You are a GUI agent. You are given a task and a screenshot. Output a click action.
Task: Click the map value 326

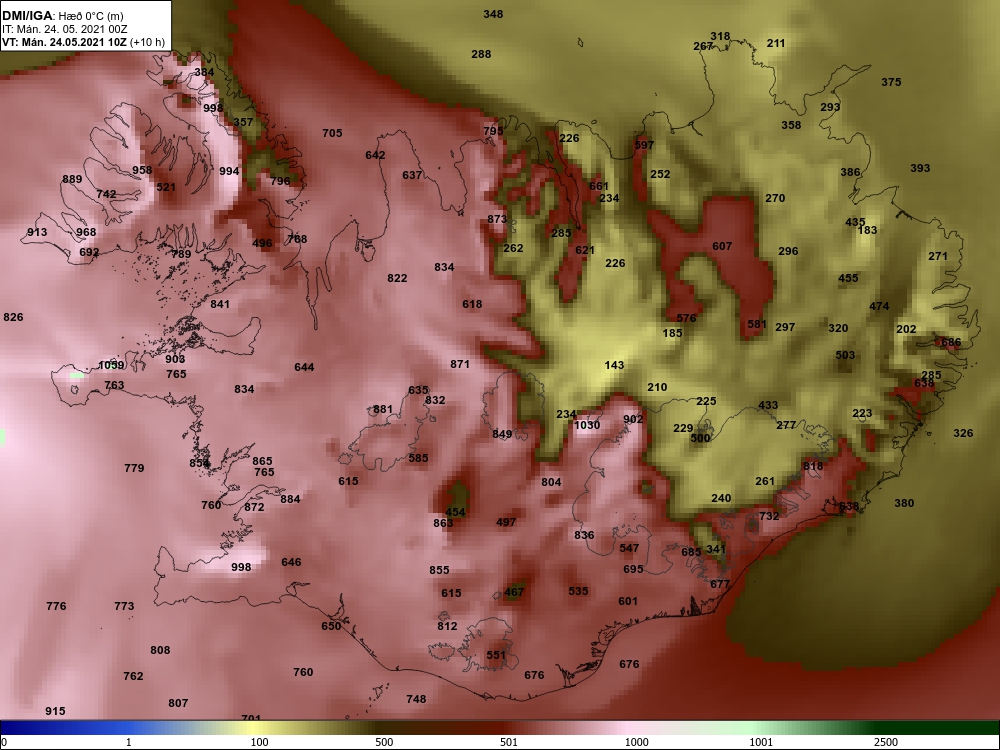[x=963, y=434]
